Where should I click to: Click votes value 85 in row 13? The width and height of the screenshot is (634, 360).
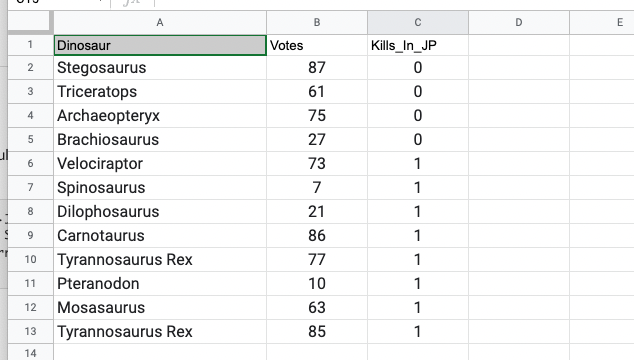tap(317, 331)
